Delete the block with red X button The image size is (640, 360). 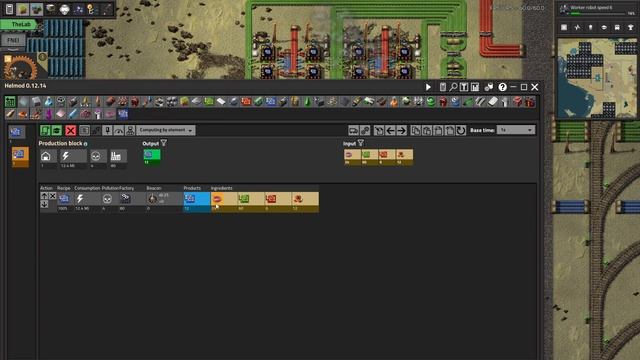71,130
